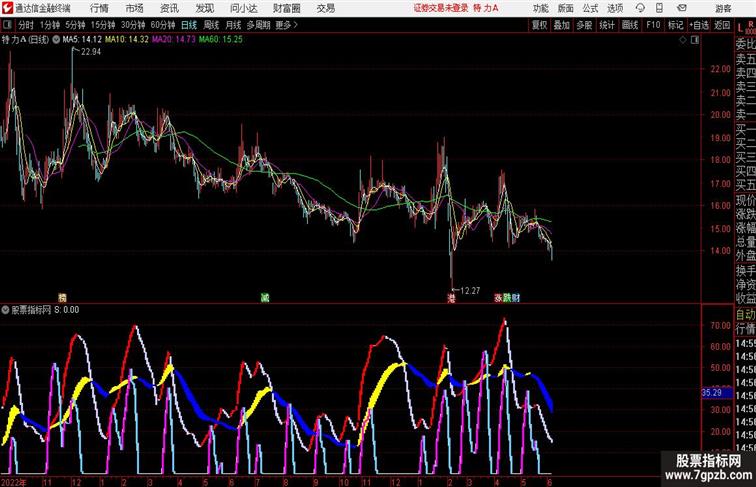Click the 财 event marker below the chart
The image size is (756, 487).
pos(516,298)
